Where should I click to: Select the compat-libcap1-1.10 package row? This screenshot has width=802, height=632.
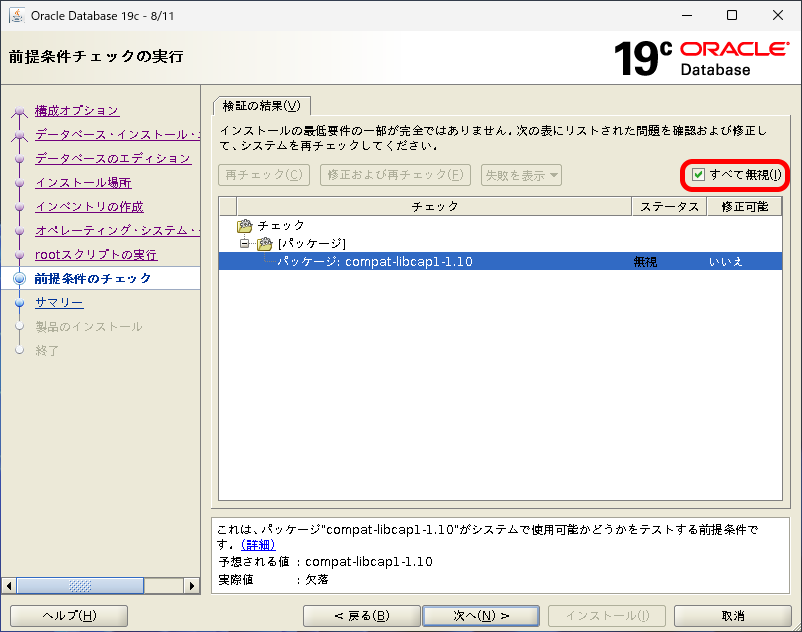500,261
